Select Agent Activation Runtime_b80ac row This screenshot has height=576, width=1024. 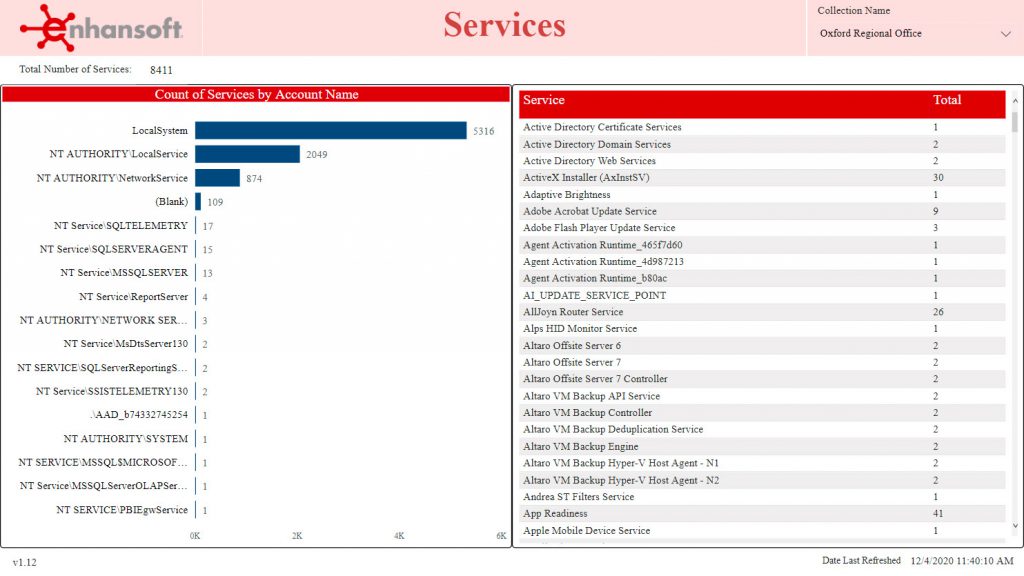[762, 278]
